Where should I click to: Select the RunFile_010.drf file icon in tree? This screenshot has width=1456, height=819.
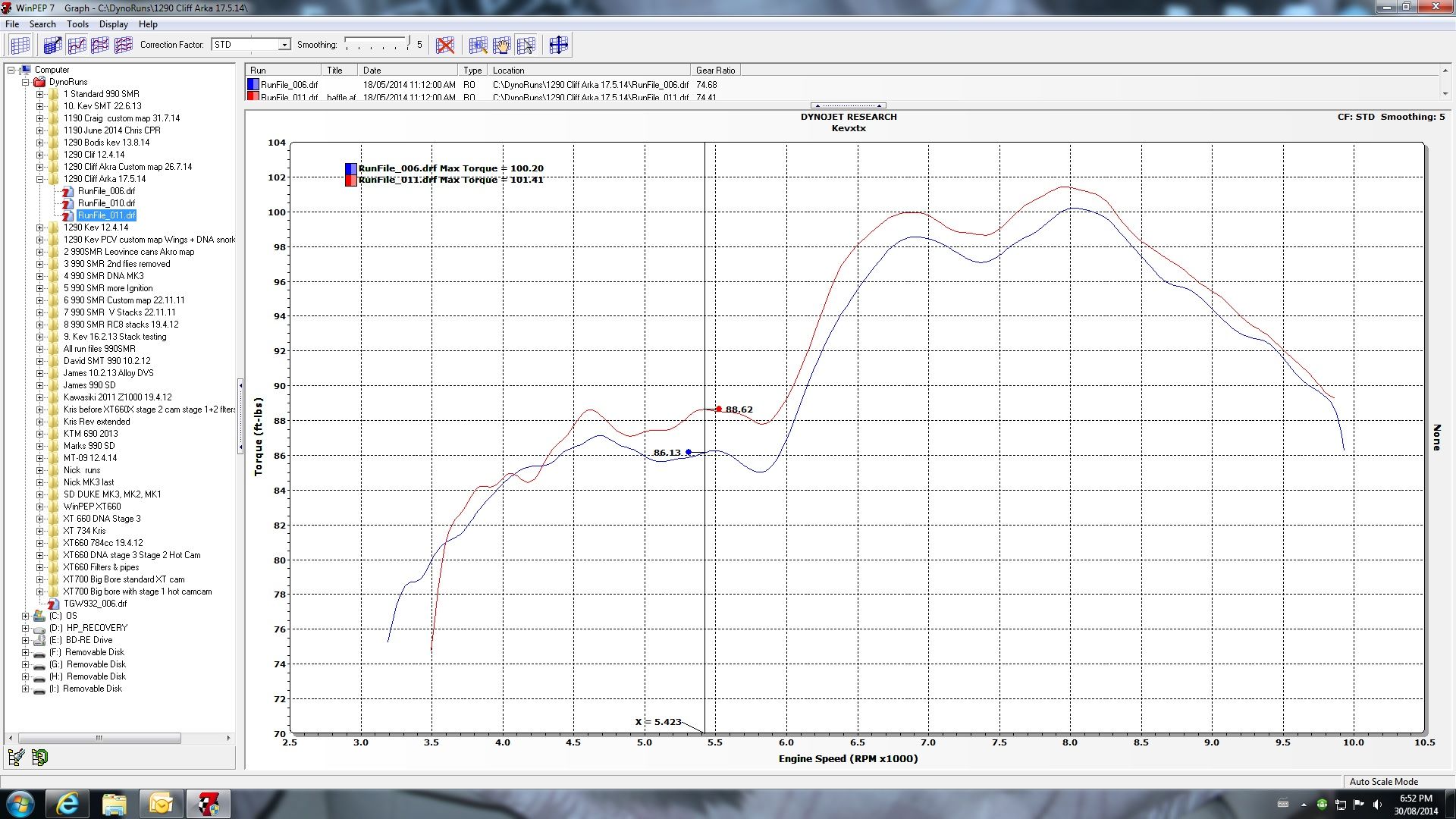(x=68, y=203)
